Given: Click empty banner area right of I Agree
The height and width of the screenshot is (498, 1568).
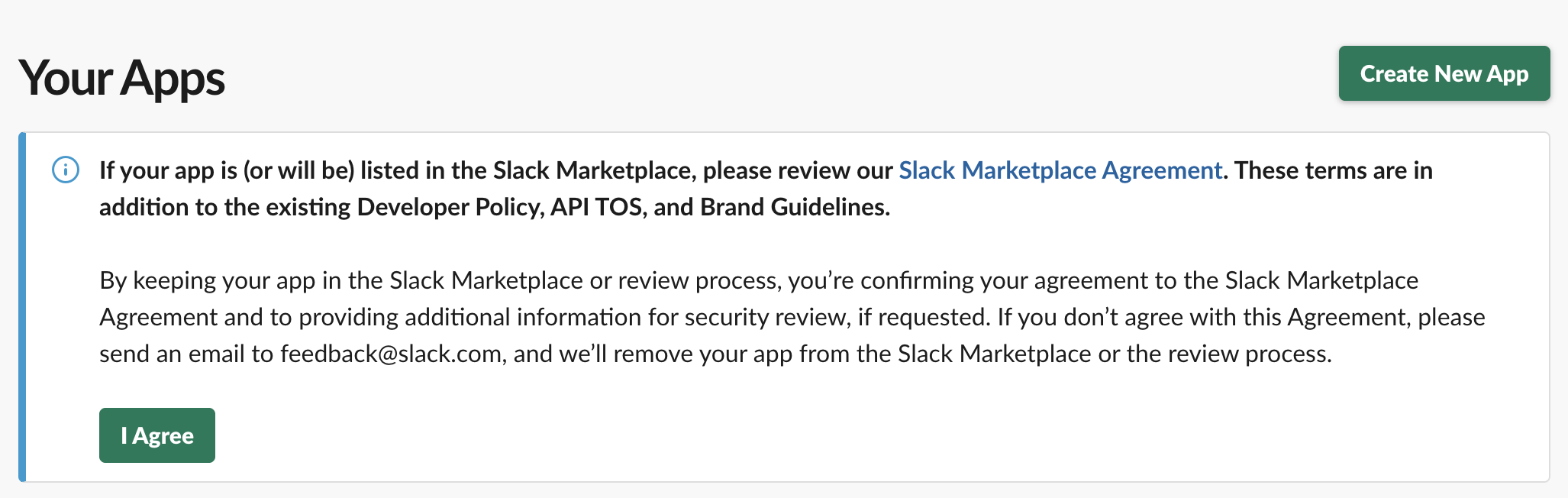Looking at the screenshot, I should pyautogui.click(x=763, y=435).
